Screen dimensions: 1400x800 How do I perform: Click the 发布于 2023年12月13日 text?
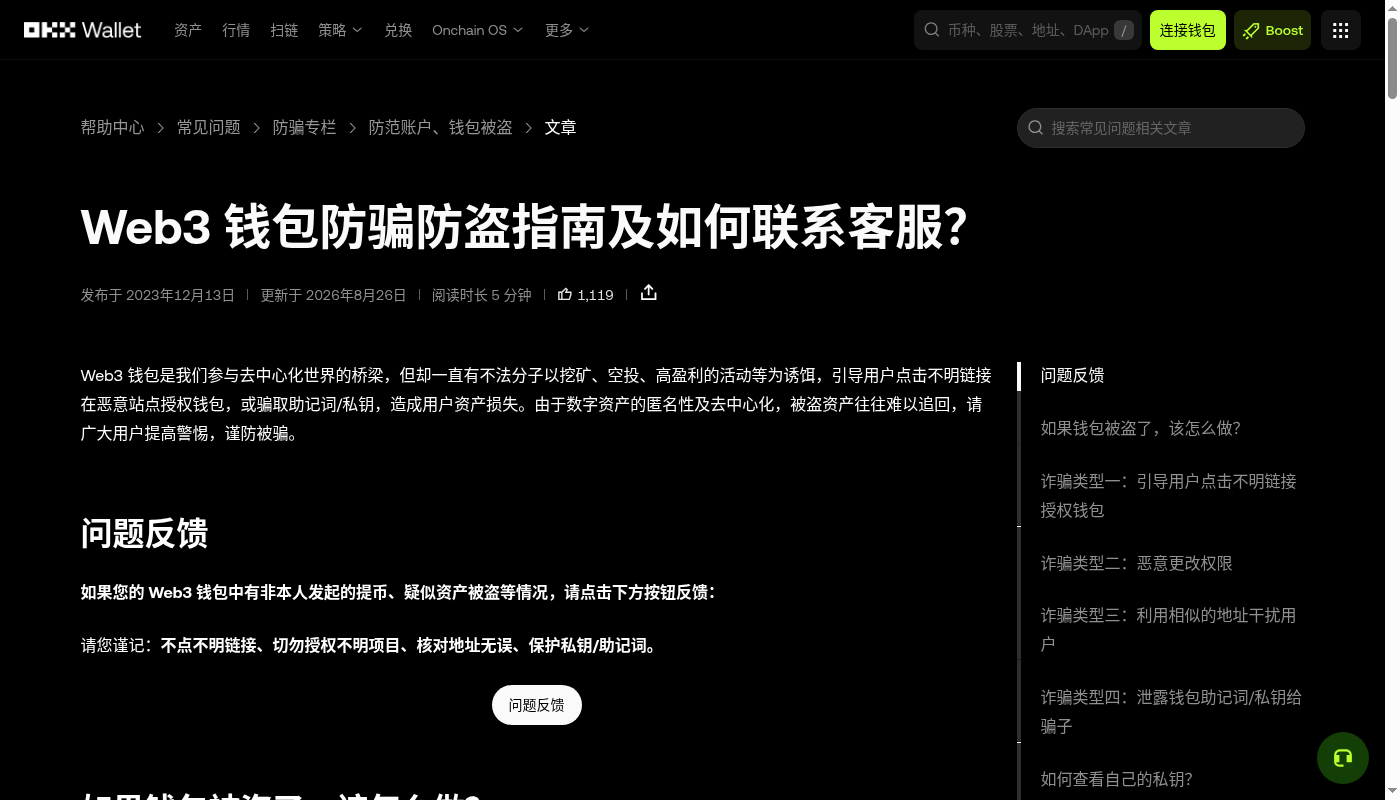click(158, 295)
